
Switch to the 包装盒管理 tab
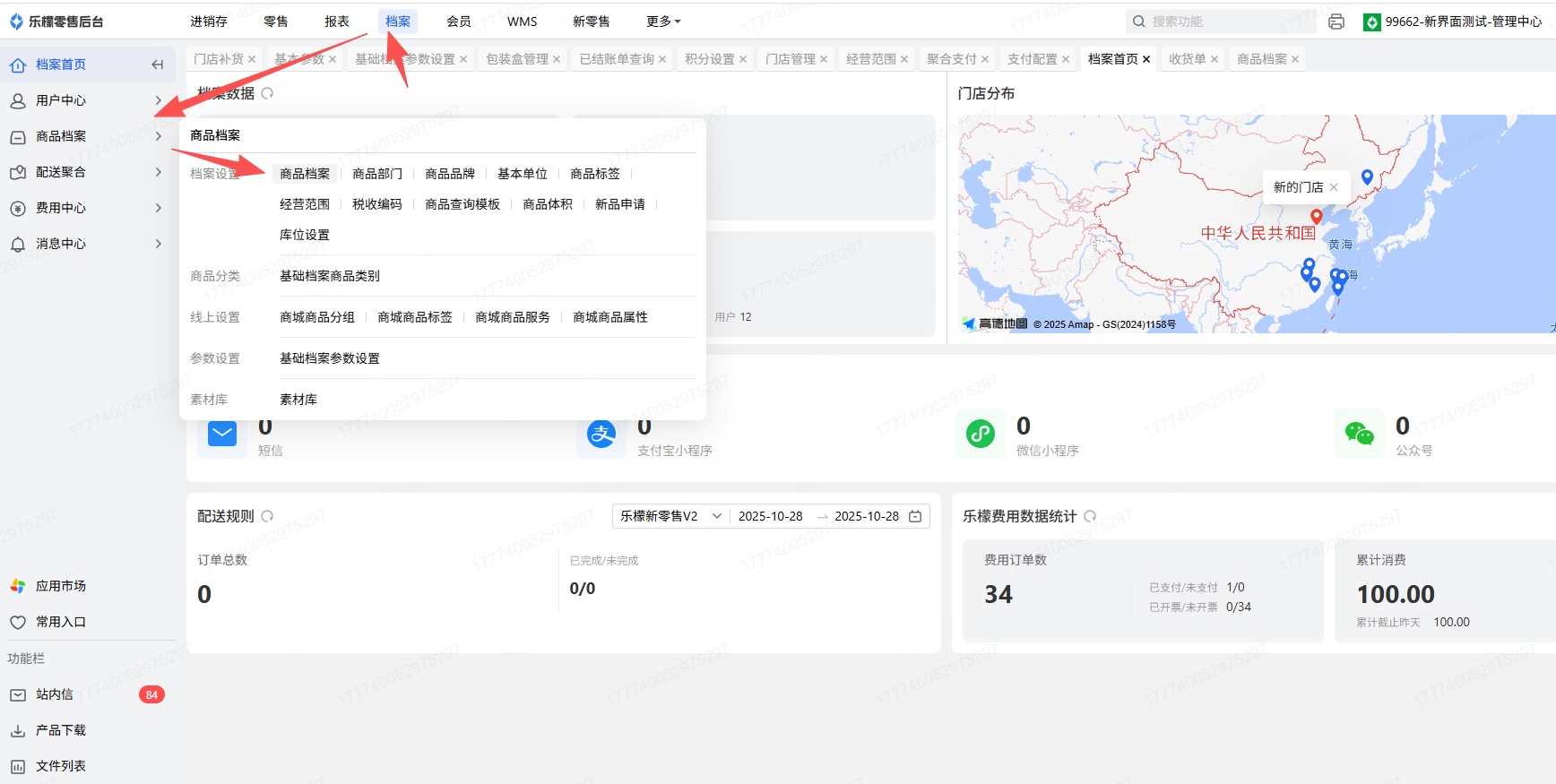517,59
